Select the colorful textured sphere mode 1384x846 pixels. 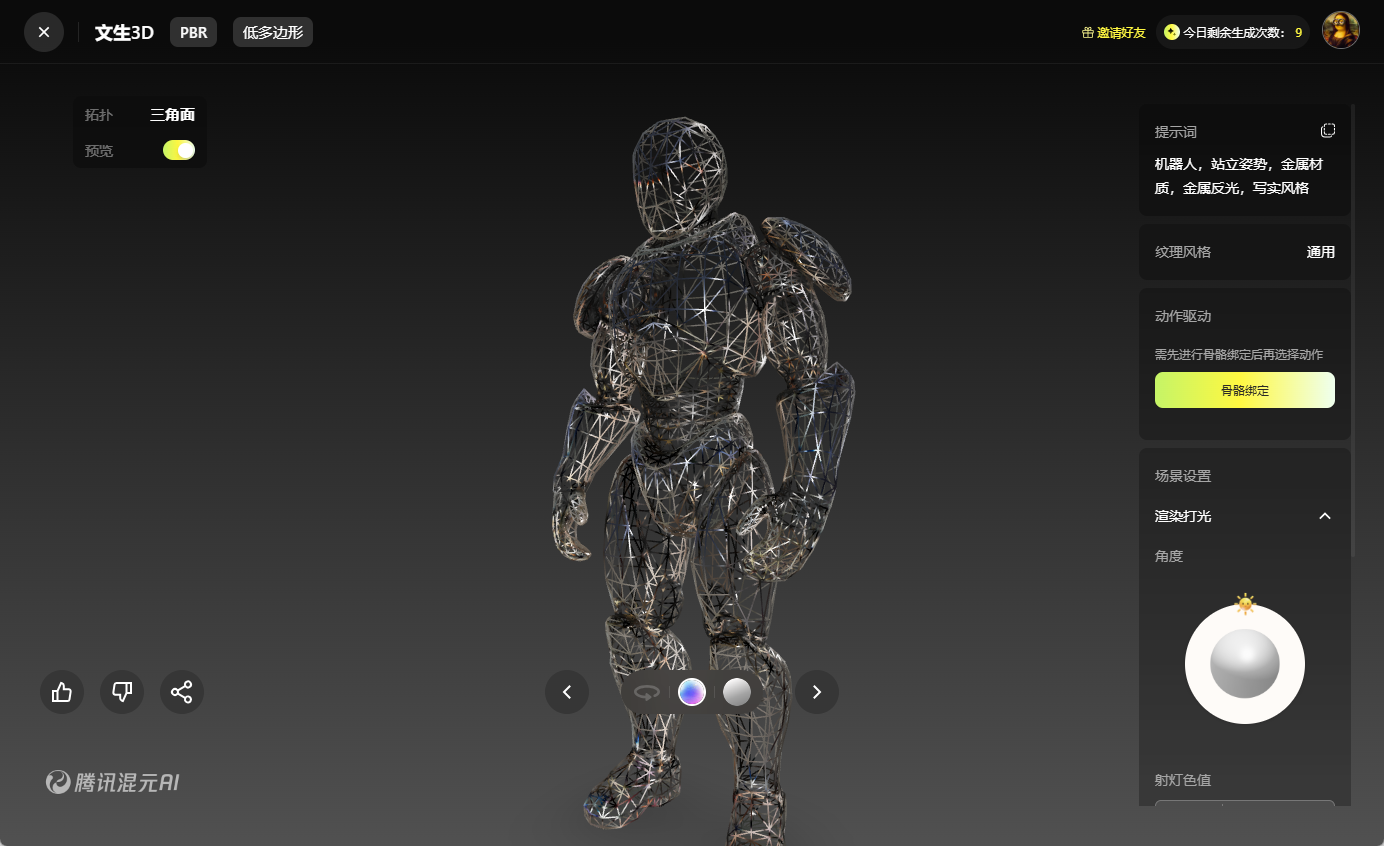[692, 692]
